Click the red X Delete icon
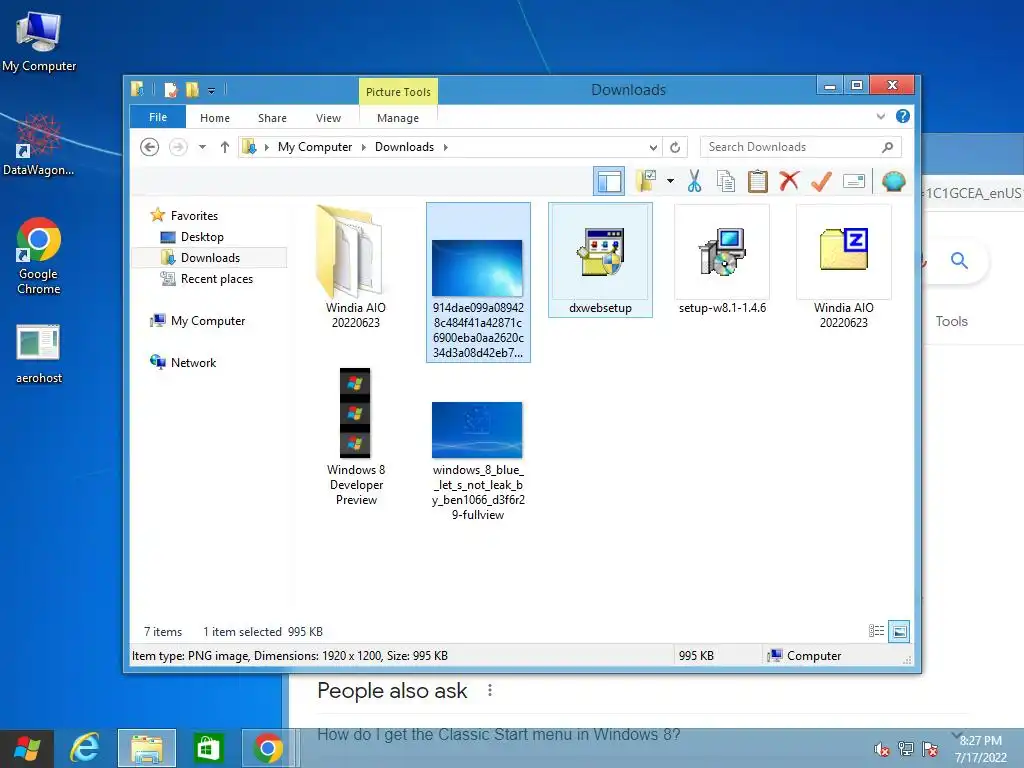The height and width of the screenshot is (768, 1024). pyautogui.click(x=789, y=181)
